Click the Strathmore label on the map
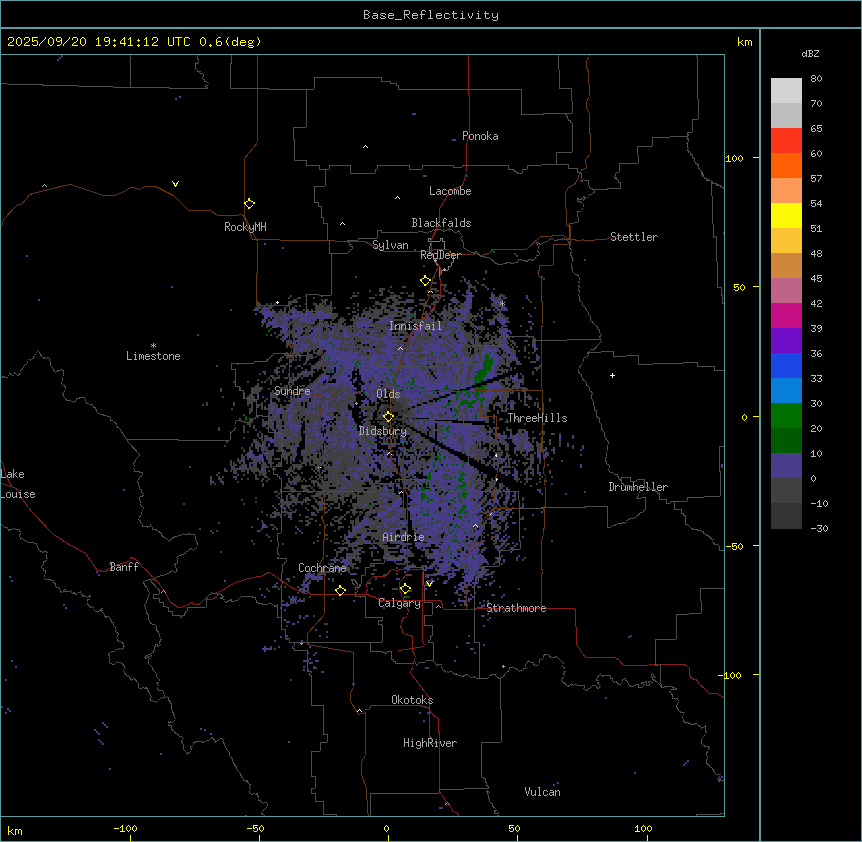 point(516,608)
